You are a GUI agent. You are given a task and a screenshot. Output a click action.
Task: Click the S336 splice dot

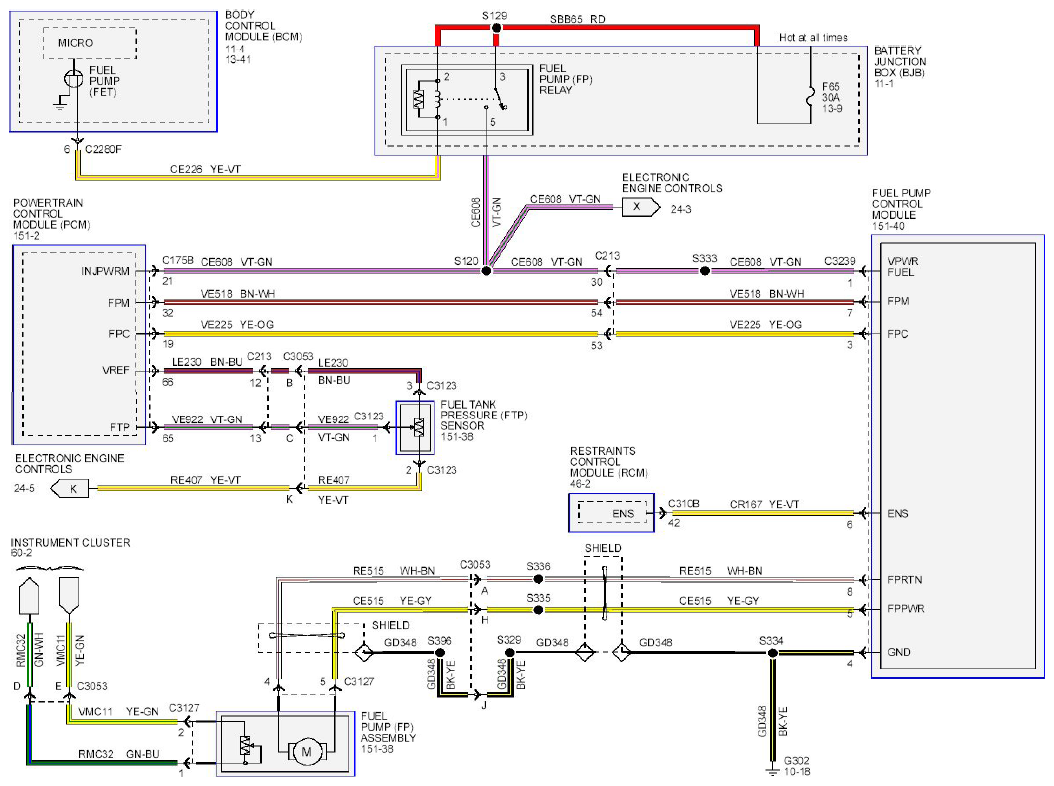tap(538, 579)
